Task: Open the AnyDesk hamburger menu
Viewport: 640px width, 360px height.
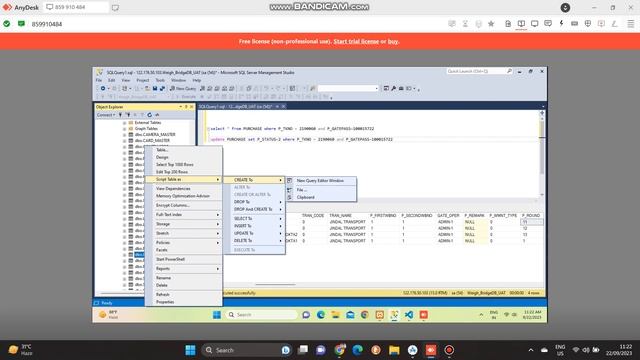Action: pyautogui.click(x=631, y=24)
